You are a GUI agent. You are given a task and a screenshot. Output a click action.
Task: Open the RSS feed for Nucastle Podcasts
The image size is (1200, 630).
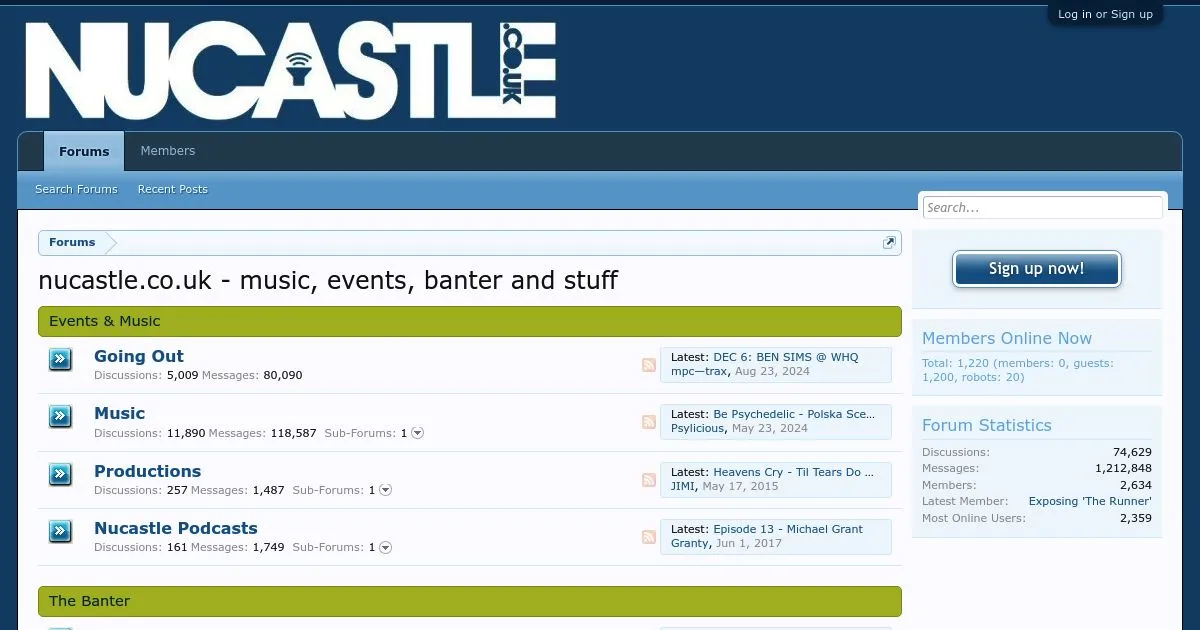[649, 537]
